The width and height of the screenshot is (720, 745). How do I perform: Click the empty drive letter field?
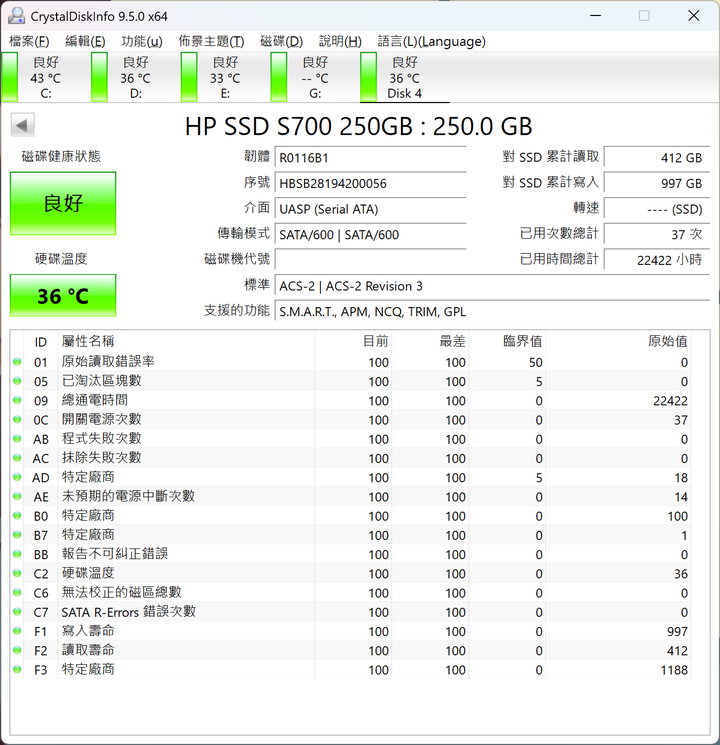pyautogui.click(x=370, y=260)
